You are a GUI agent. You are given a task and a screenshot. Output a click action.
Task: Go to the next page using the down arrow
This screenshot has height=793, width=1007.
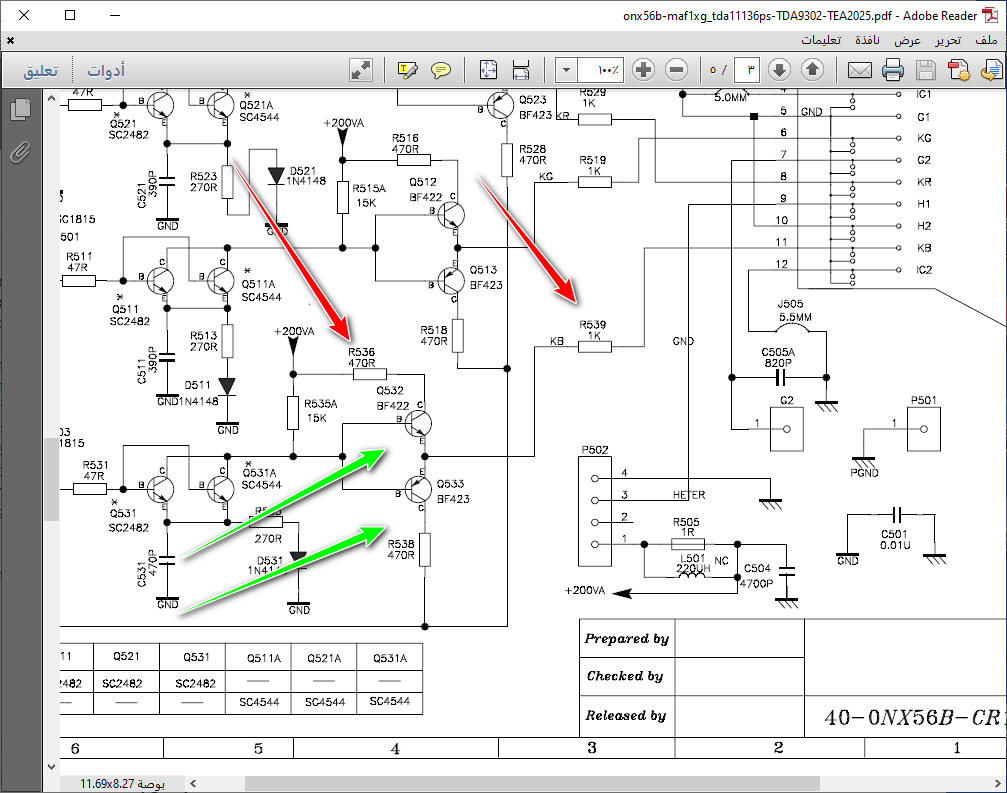[x=780, y=70]
